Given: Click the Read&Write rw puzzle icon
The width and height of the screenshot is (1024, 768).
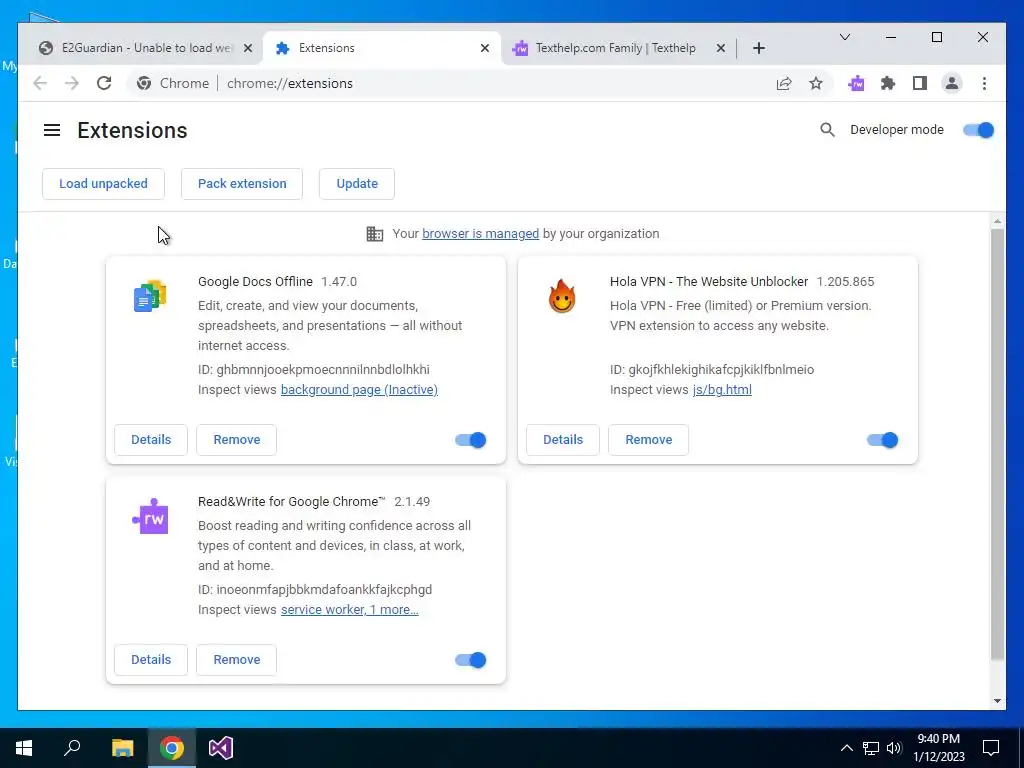Looking at the screenshot, I should (150, 517).
